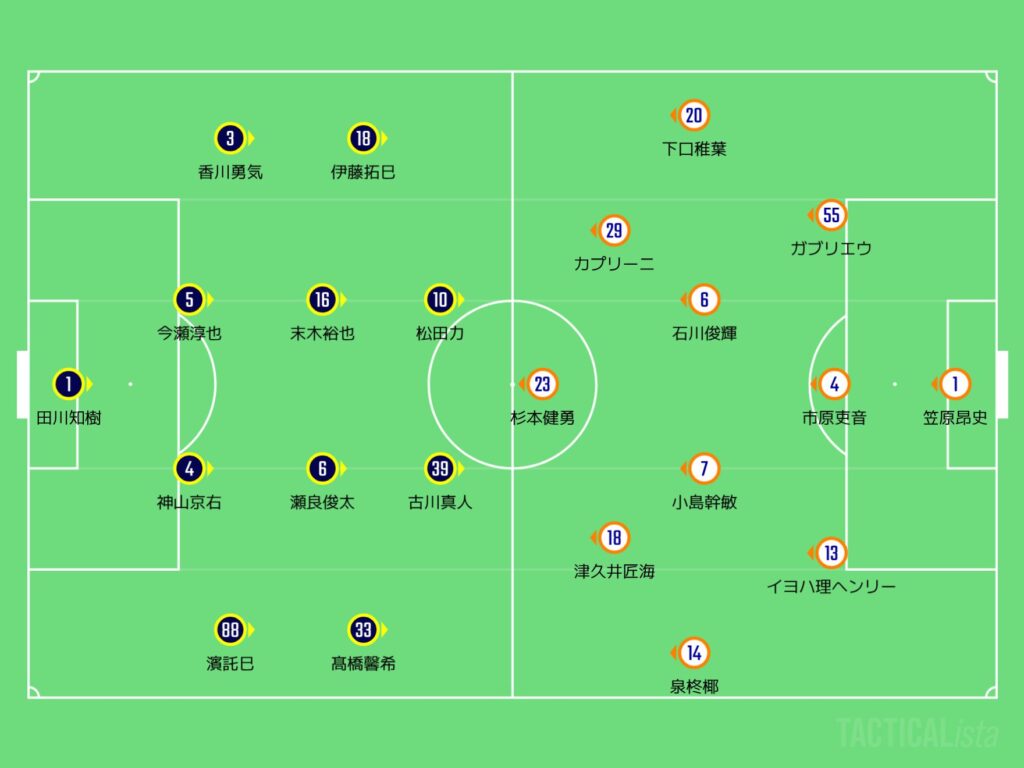This screenshot has width=1024, height=768.
Task: Click navy player marker number 16
Action: coord(320,299)
